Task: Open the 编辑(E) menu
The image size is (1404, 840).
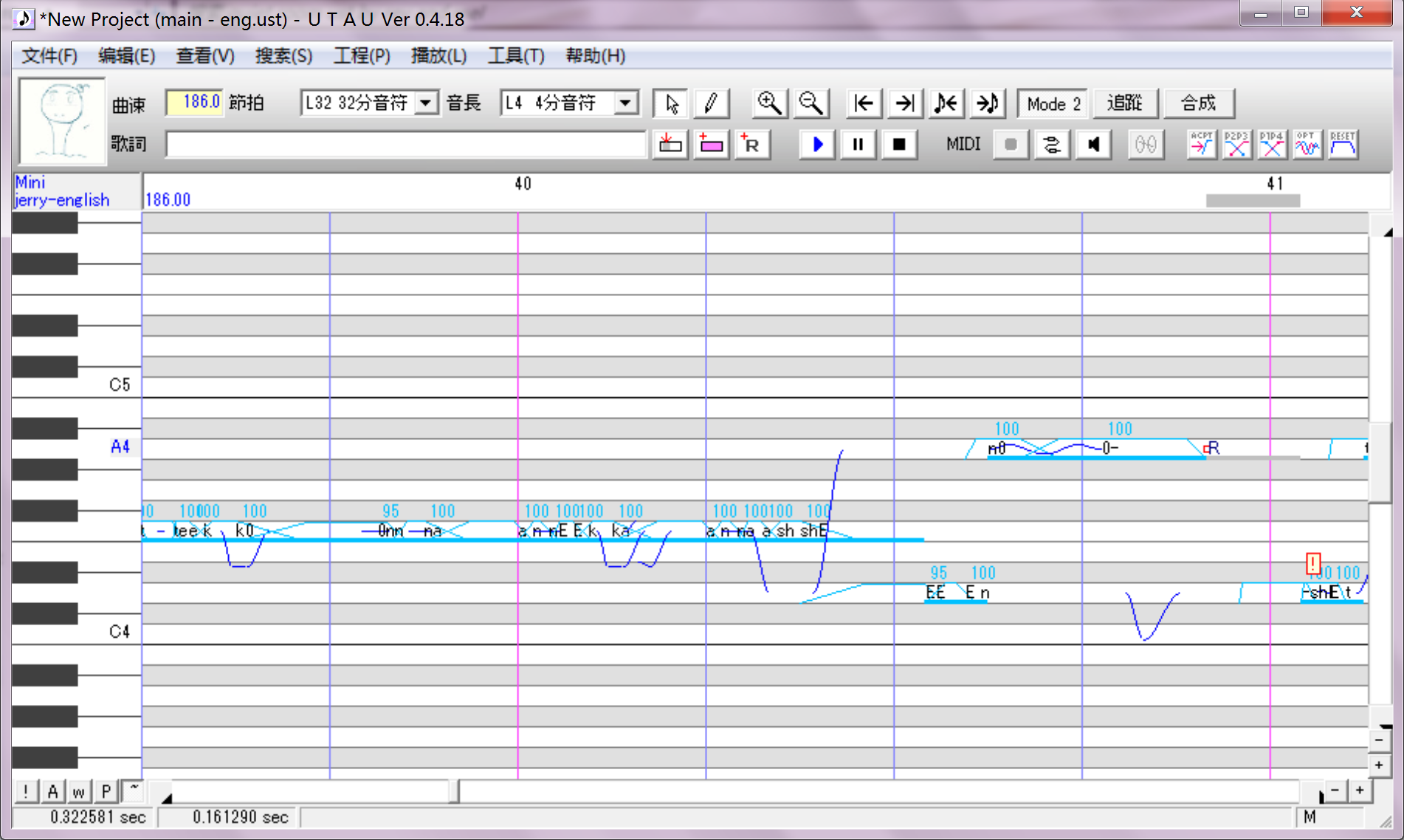Action: click(126, 56)
